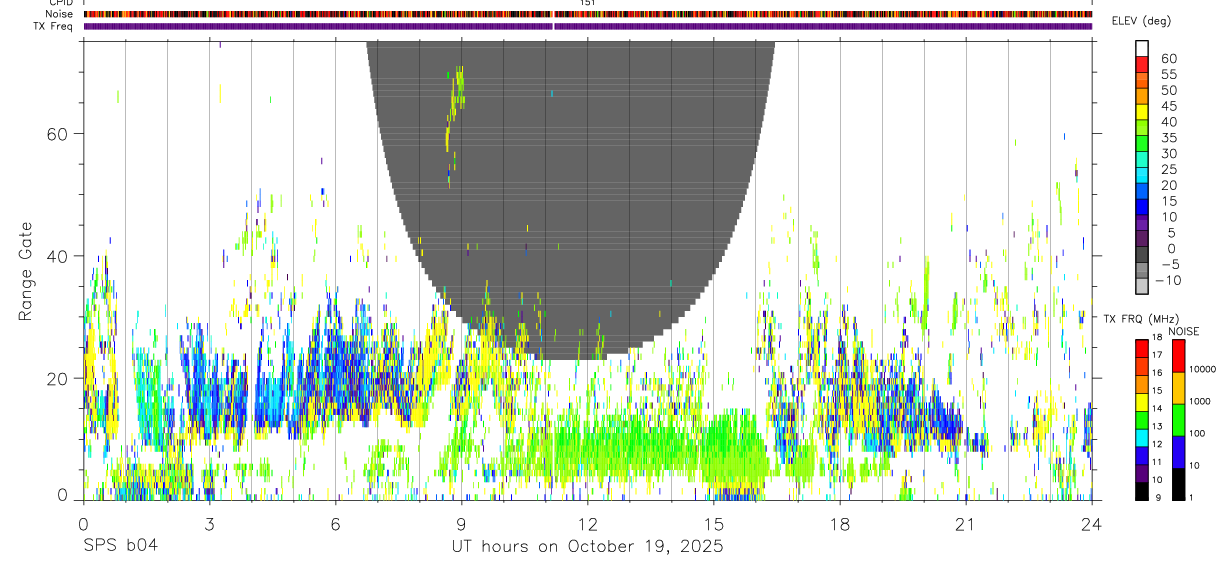
Task: Click the "TX Freq" row label at top left
Action: 54,26
